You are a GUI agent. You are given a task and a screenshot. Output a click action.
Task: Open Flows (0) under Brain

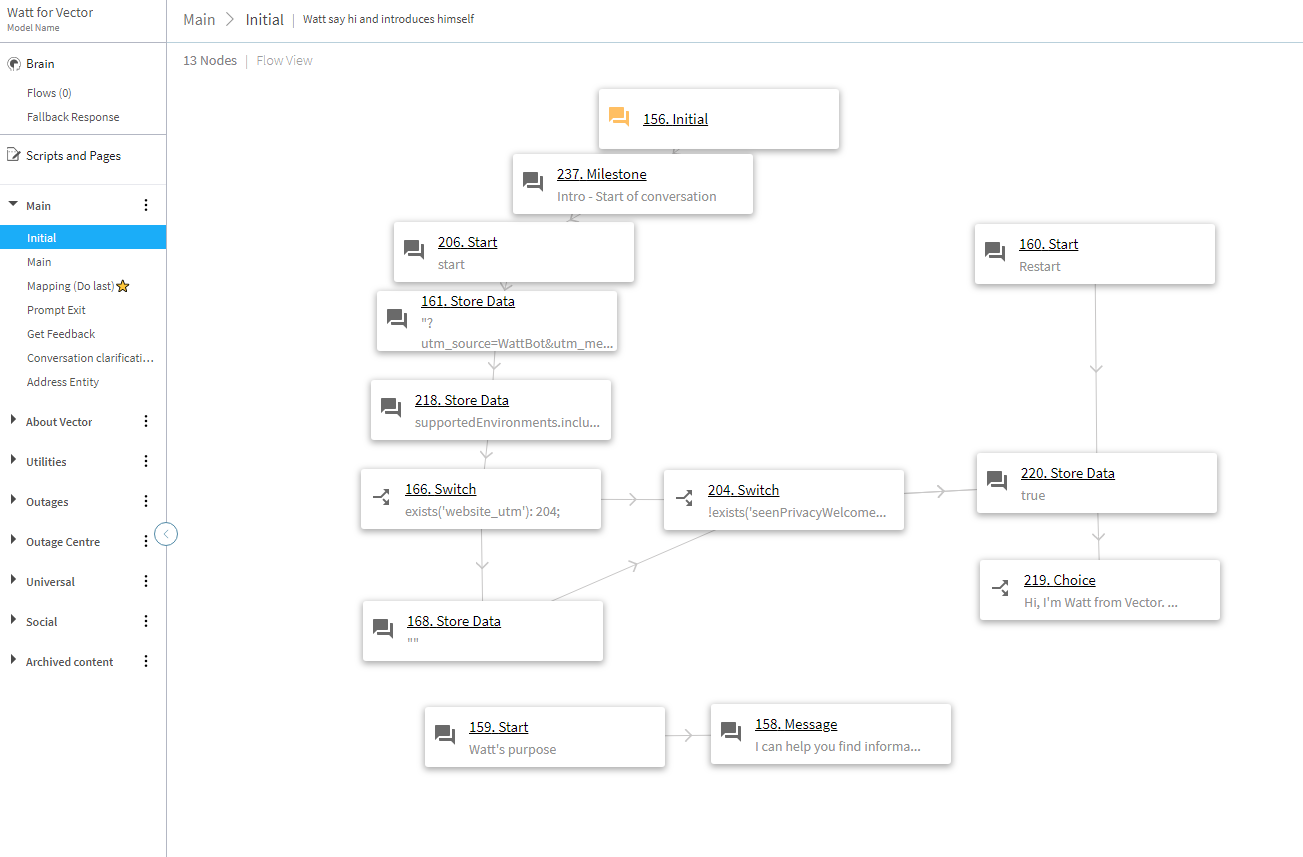pyautogui.click(x=49, y=93)
